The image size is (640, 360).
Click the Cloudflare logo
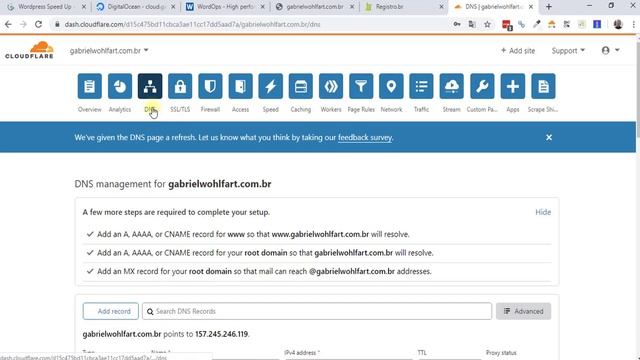click(x=29, y=50)
